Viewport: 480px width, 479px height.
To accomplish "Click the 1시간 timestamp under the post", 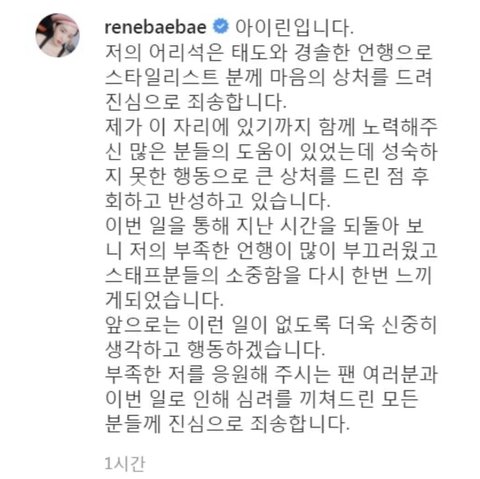I will click(125, 464).
